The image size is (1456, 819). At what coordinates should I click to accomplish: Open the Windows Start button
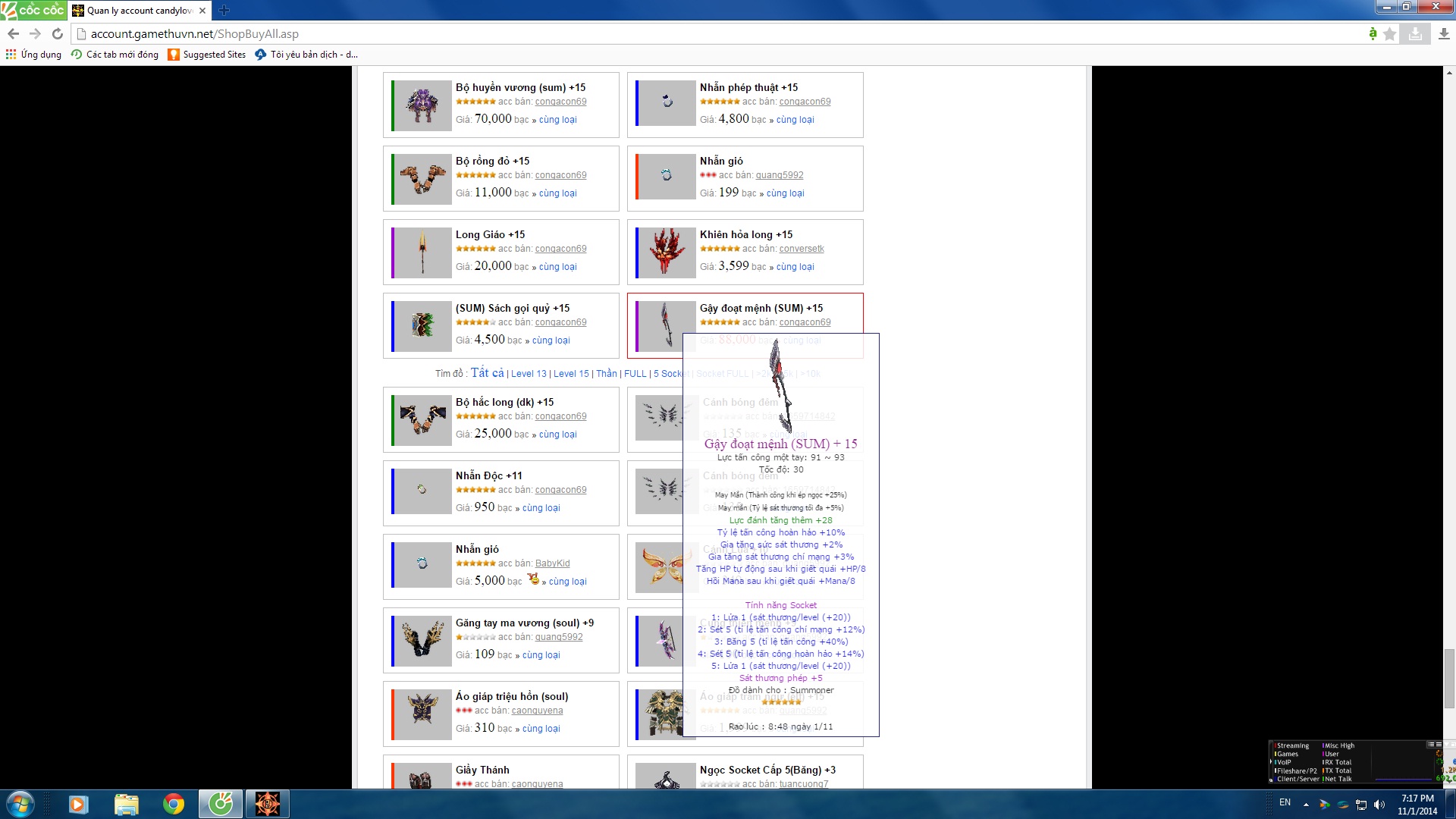(20, 804)
